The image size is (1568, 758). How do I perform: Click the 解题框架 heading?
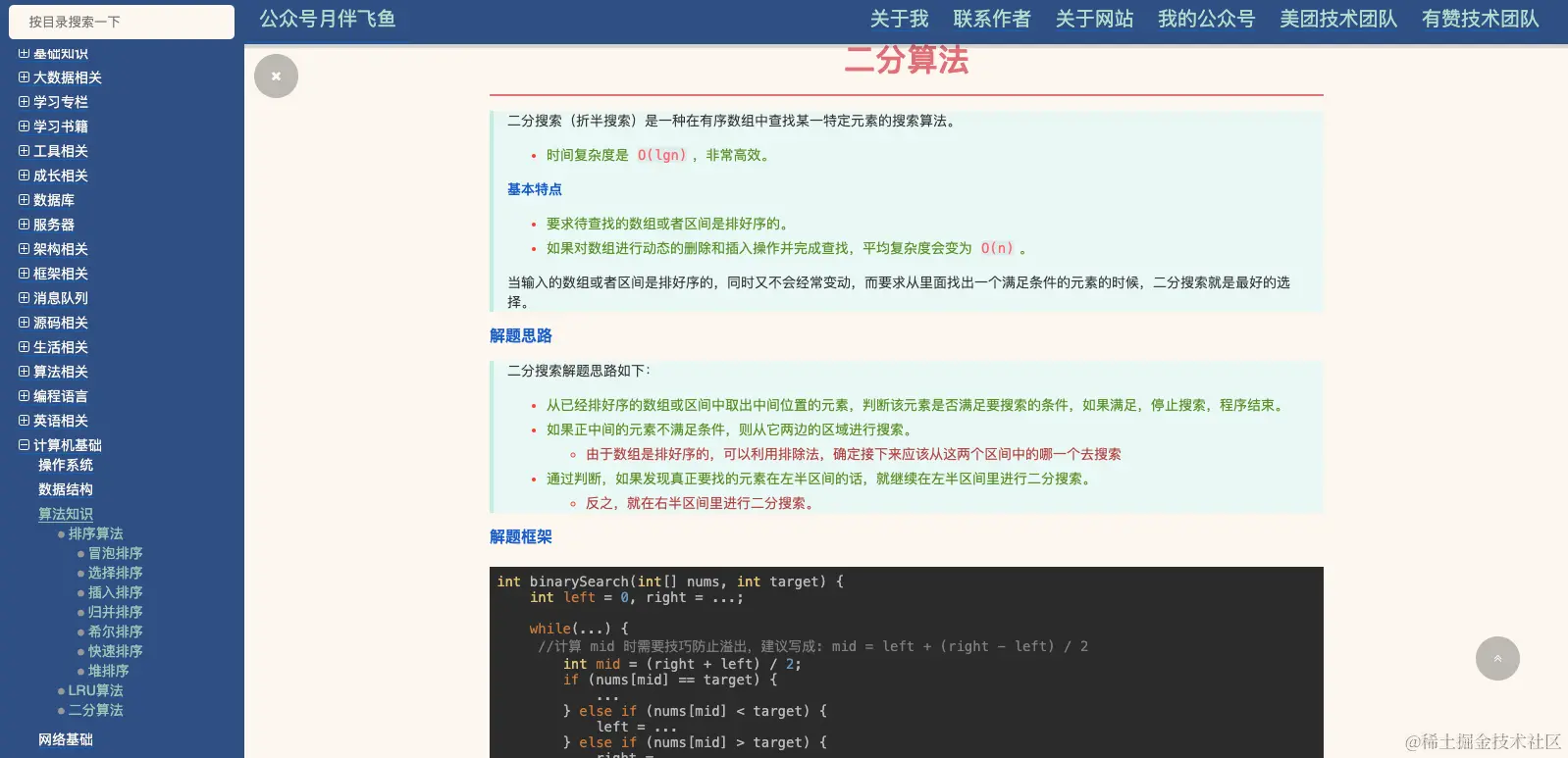pyautogui.click(x=521, y=536)
